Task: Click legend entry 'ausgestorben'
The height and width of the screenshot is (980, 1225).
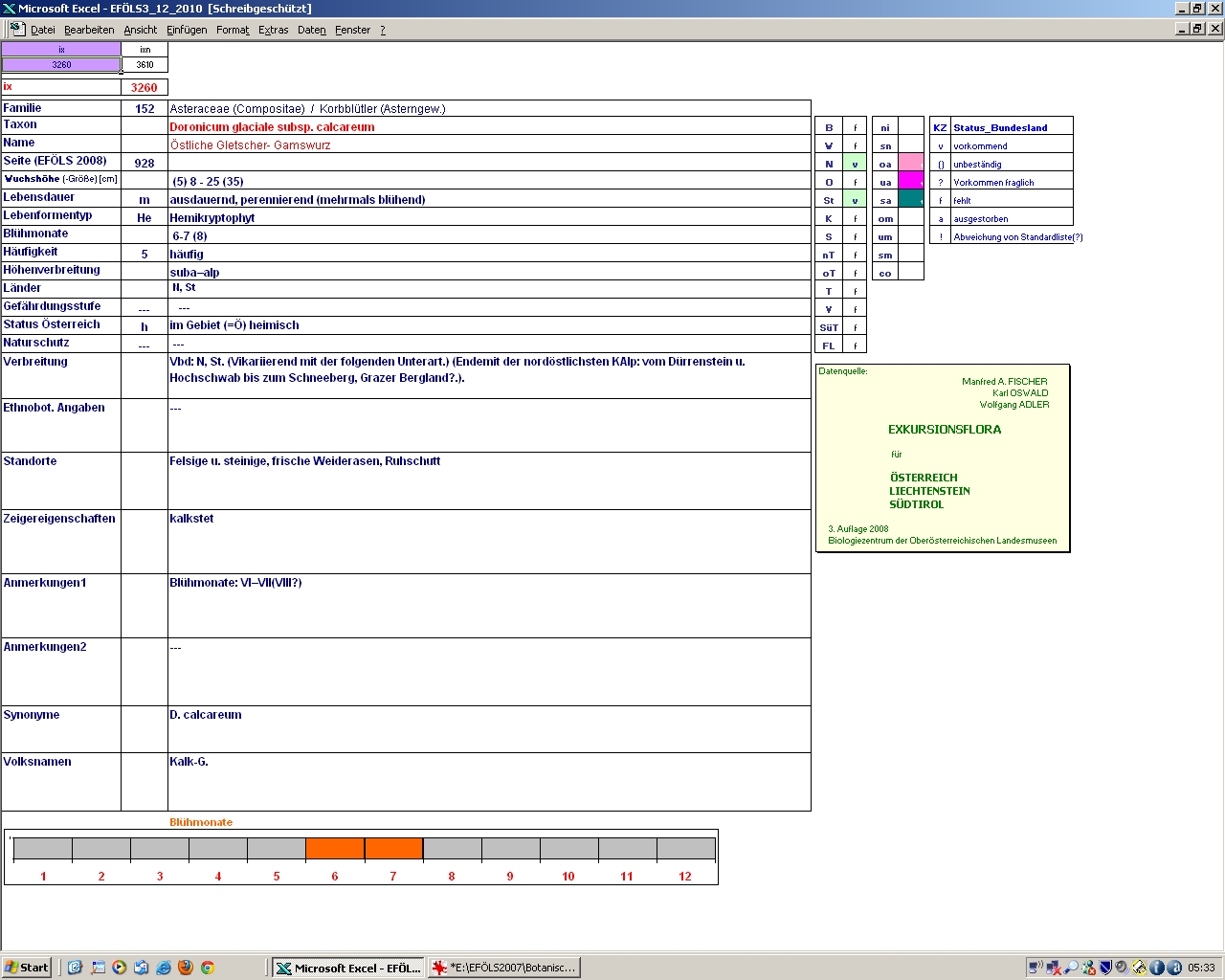Action: tap(981, 218)
